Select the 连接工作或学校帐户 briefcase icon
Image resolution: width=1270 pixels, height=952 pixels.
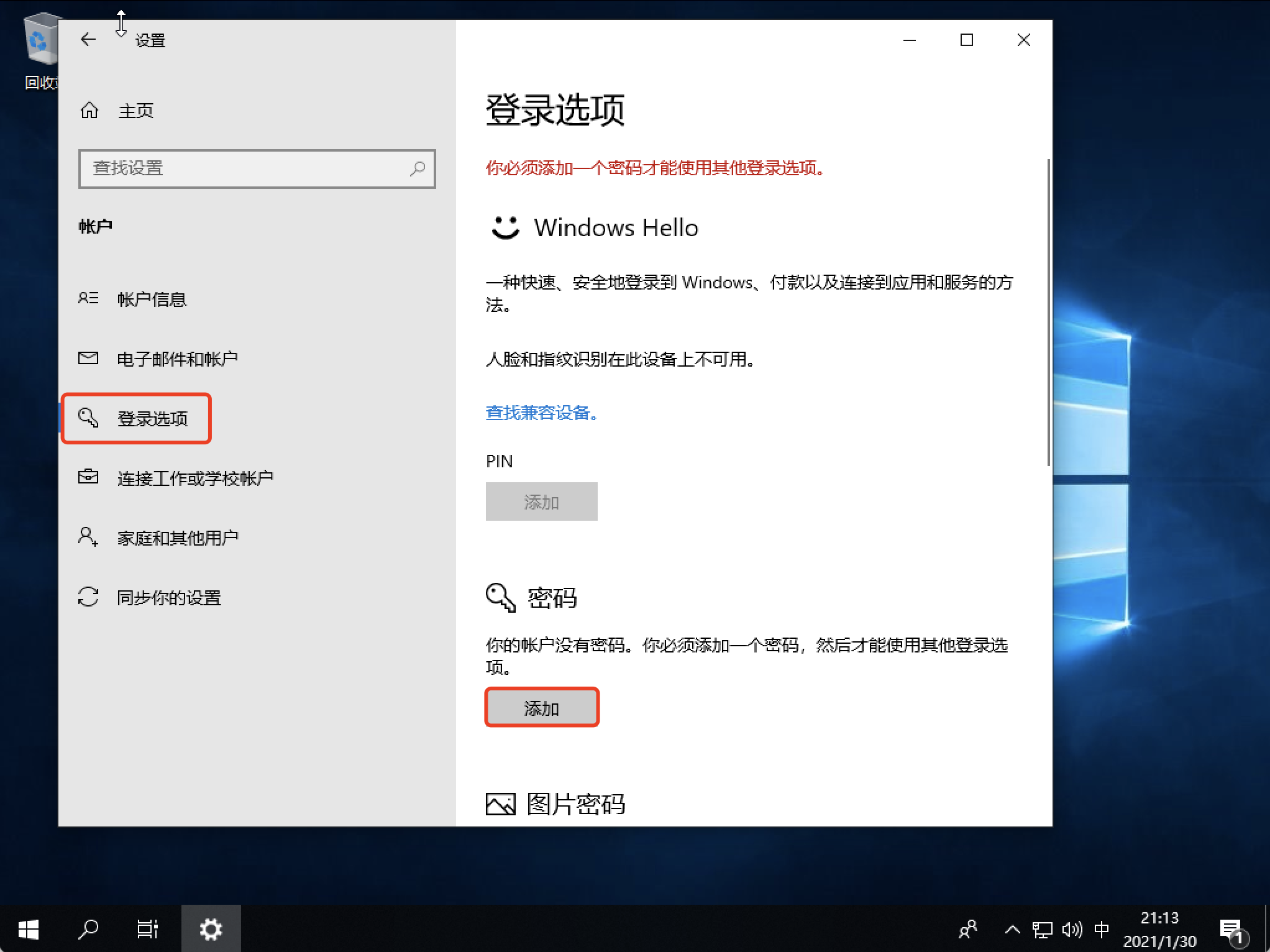pyautogui.click(x=88, y=477)
